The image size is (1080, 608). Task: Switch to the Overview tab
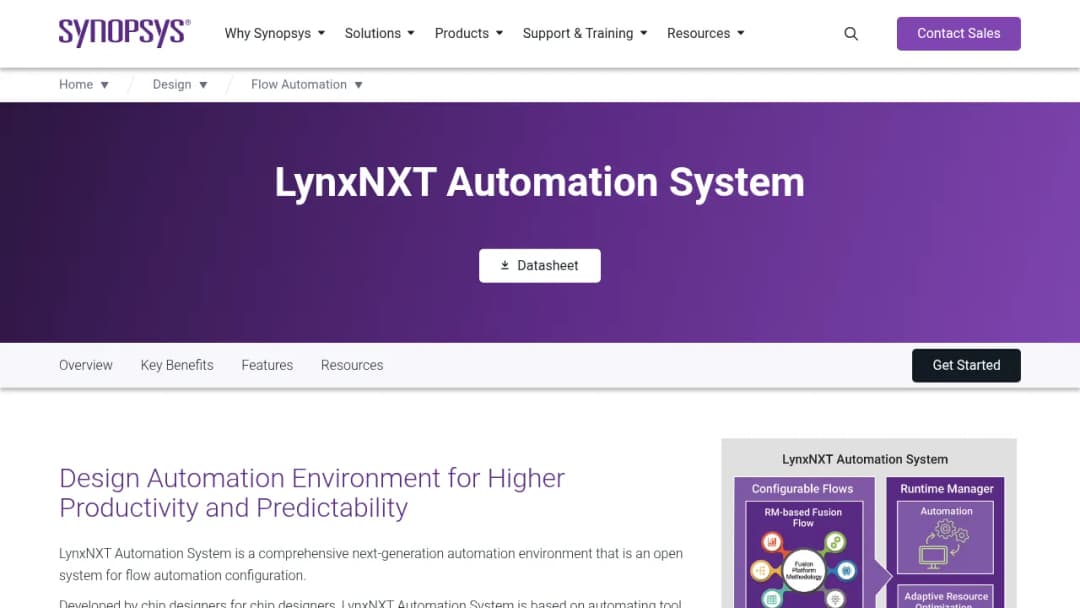[85, 365]
